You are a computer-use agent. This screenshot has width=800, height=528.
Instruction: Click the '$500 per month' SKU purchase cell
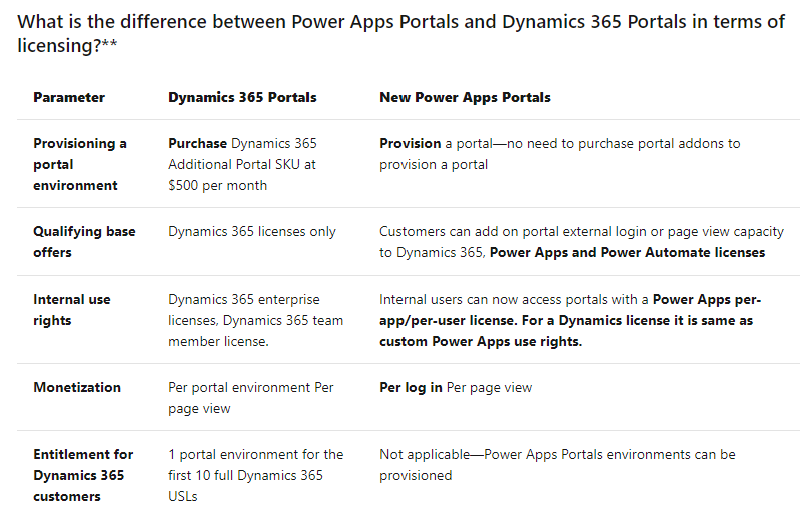click(x=242, y=164)
